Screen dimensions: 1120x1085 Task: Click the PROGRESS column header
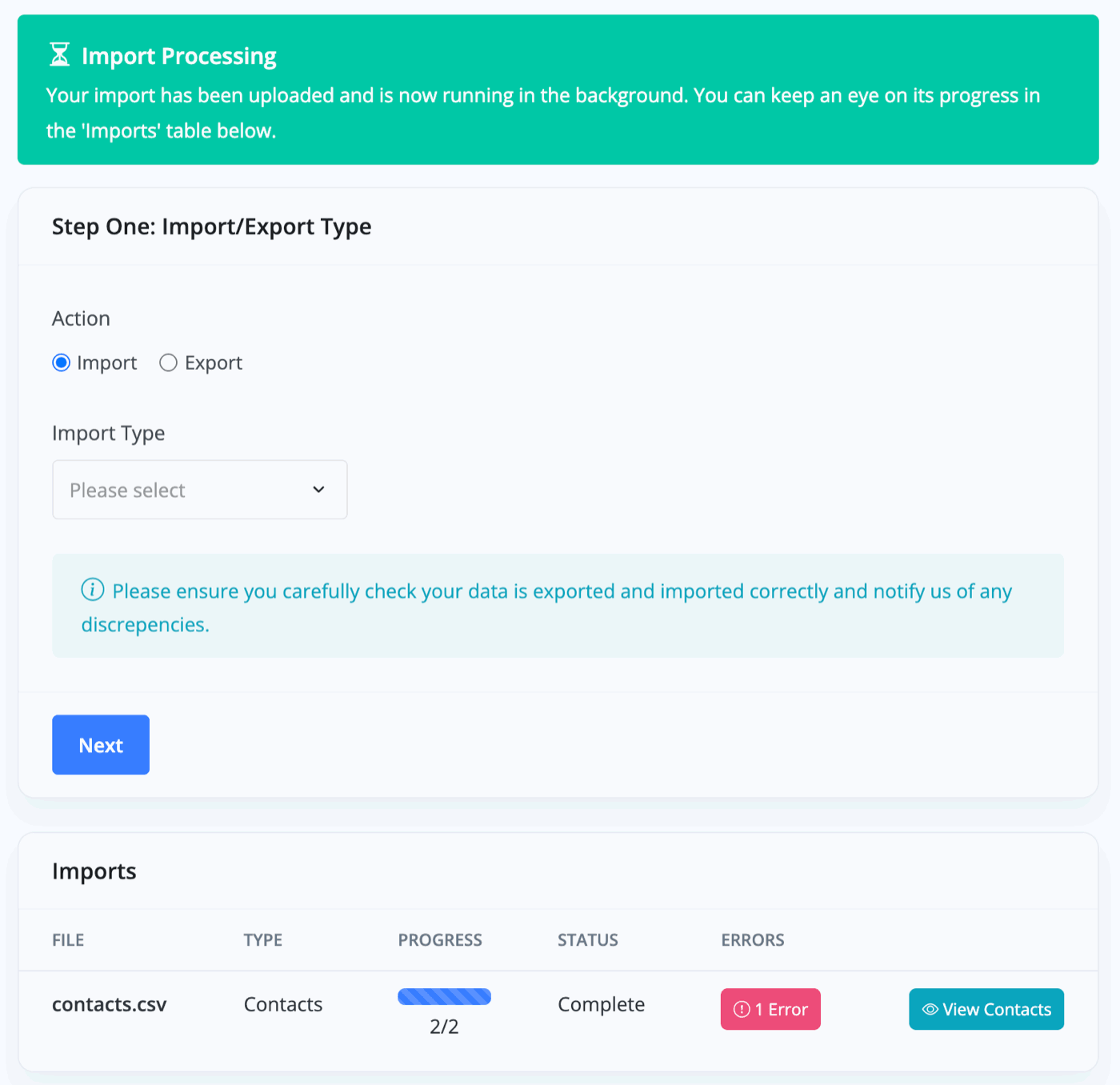[x=440, y=940]
